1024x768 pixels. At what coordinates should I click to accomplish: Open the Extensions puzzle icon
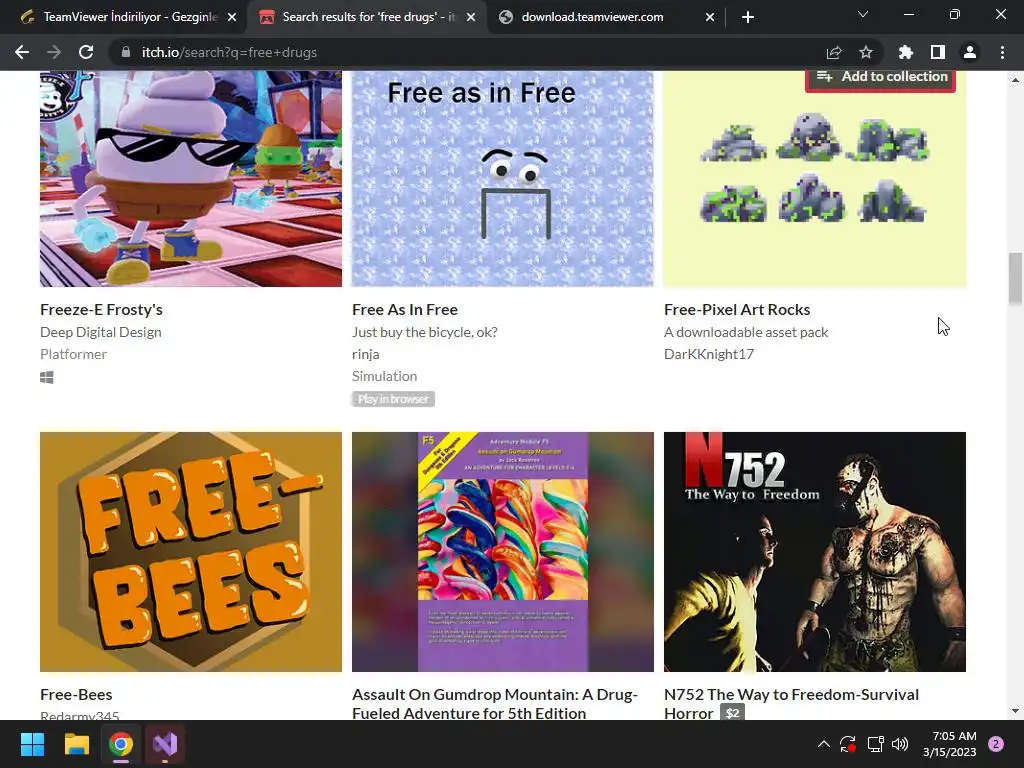coord(905,52)
